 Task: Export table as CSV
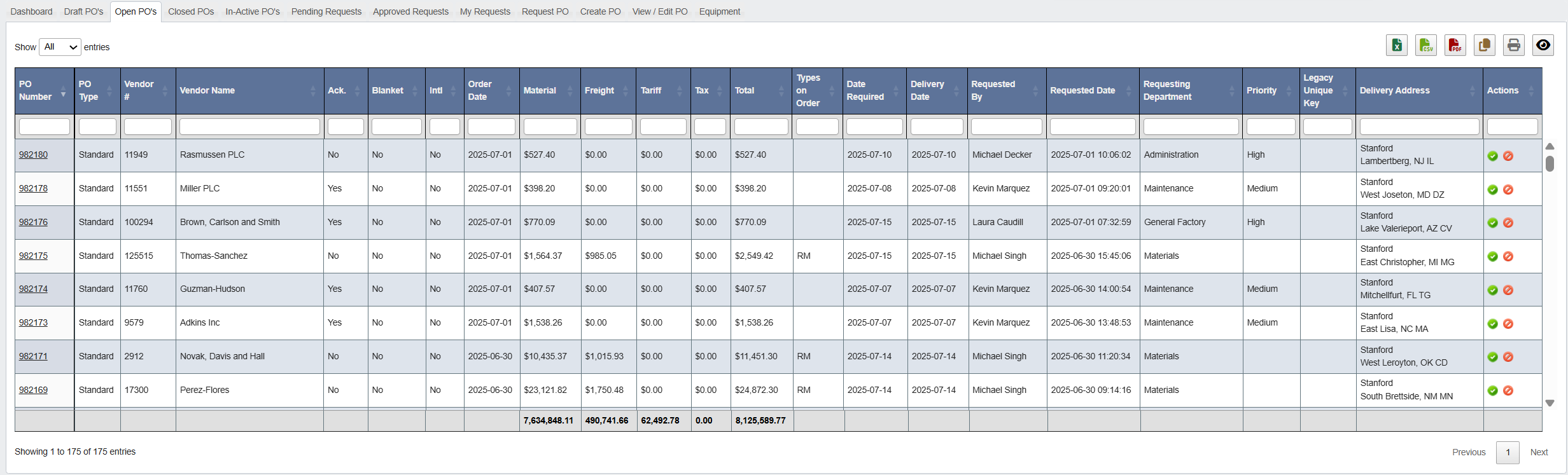pyautogui.click(x=1426, y=45)
